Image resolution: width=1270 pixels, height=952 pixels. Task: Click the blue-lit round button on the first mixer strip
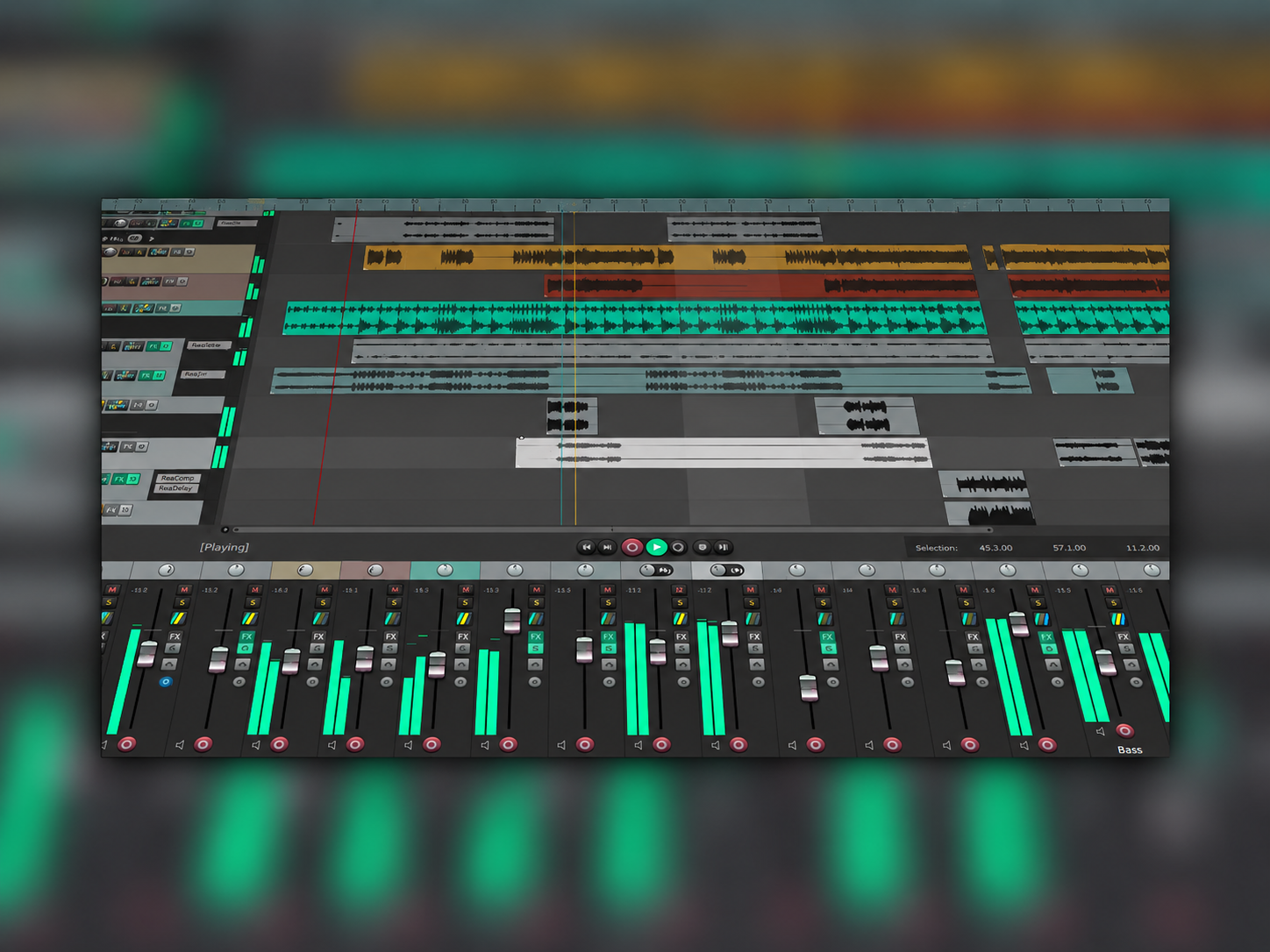[x=165, y=681]
